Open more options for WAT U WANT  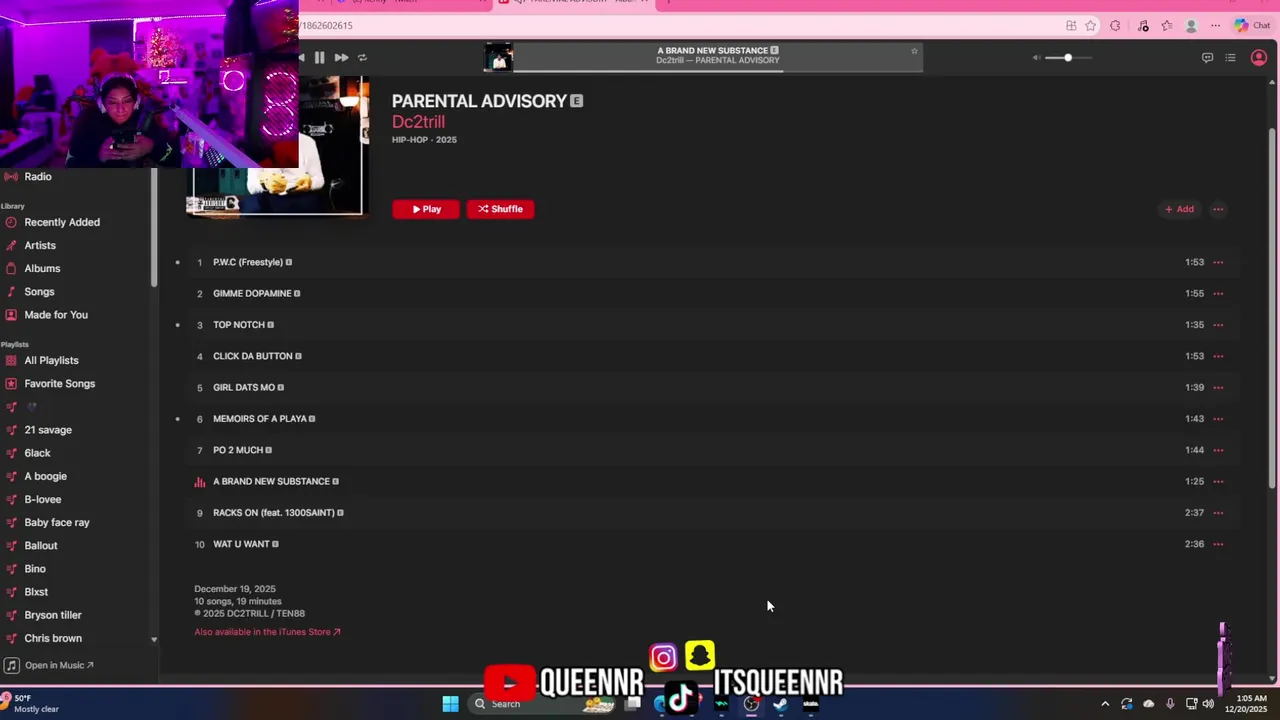(1218, 544)
